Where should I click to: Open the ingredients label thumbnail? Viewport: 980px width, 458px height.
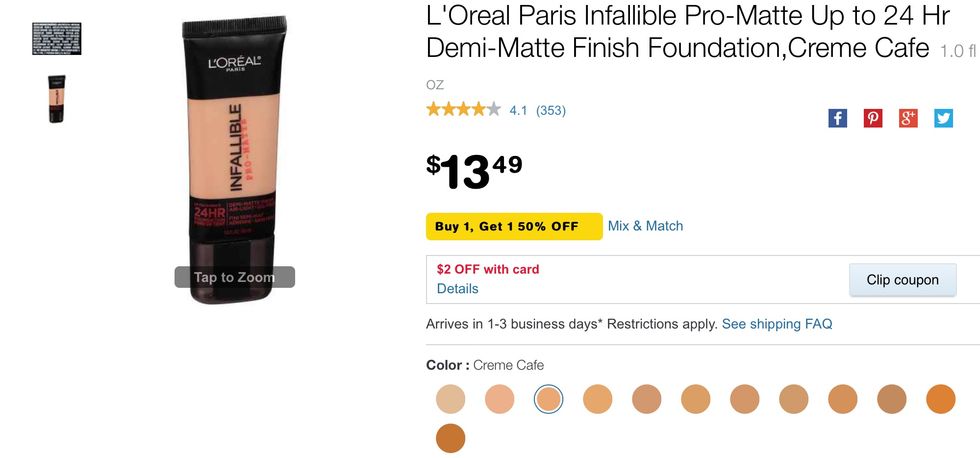(56, 39)
